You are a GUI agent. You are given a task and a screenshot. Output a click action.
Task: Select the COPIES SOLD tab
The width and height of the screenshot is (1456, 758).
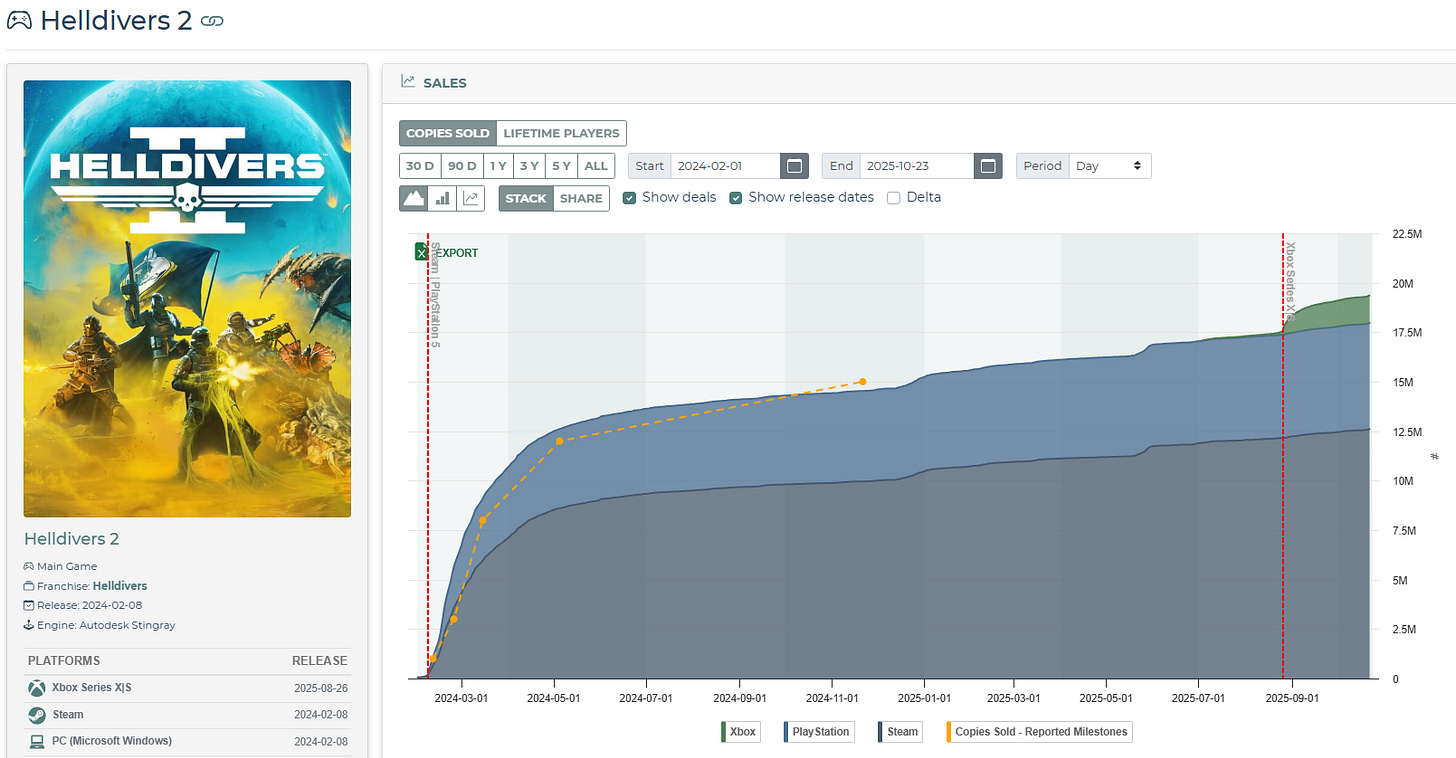click(448, 133)
